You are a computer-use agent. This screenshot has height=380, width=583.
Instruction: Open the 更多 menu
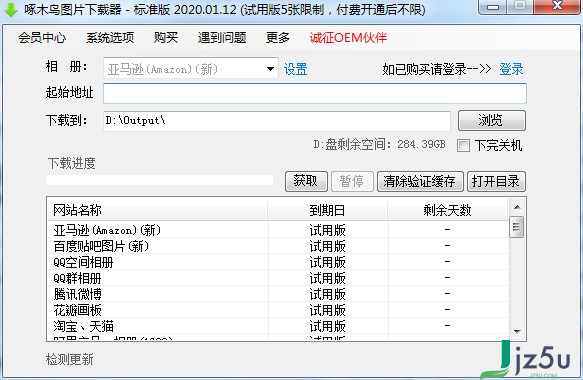(x=278, y=38)
